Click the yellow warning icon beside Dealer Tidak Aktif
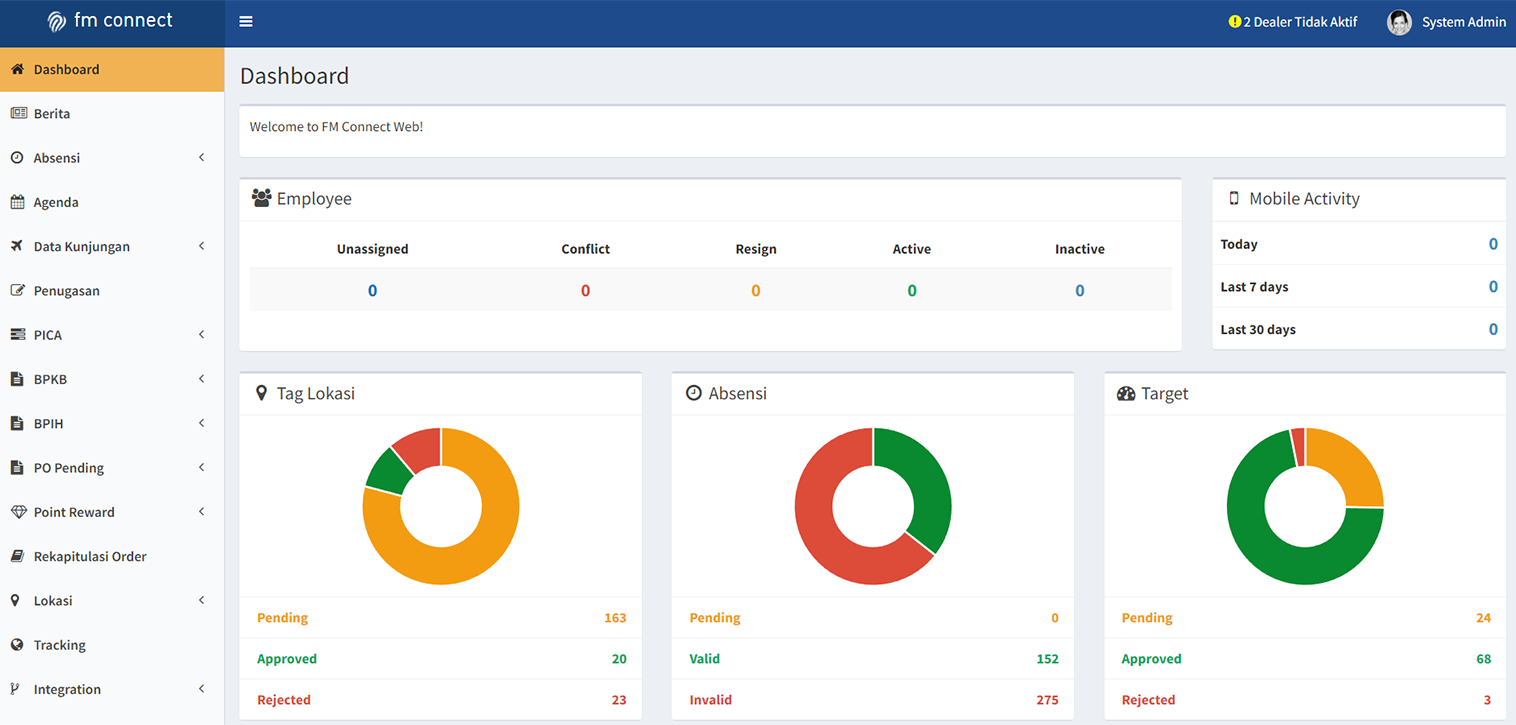 pos(1235,22)
